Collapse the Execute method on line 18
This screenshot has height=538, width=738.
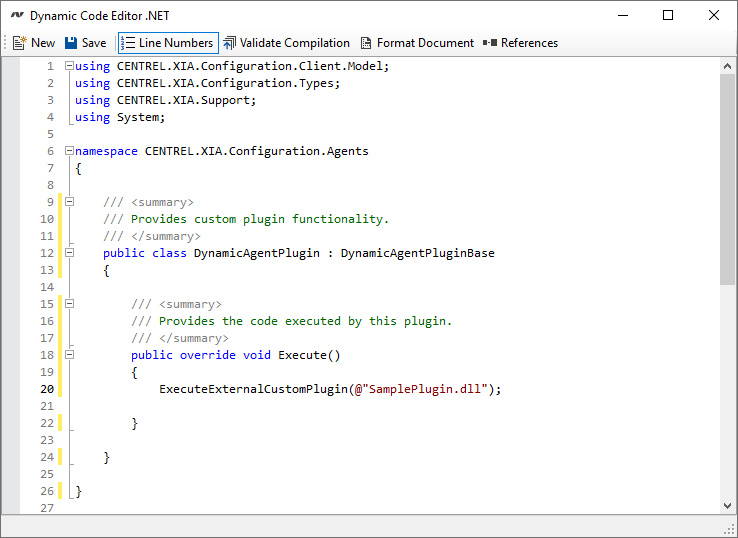[x=69, y=354]
